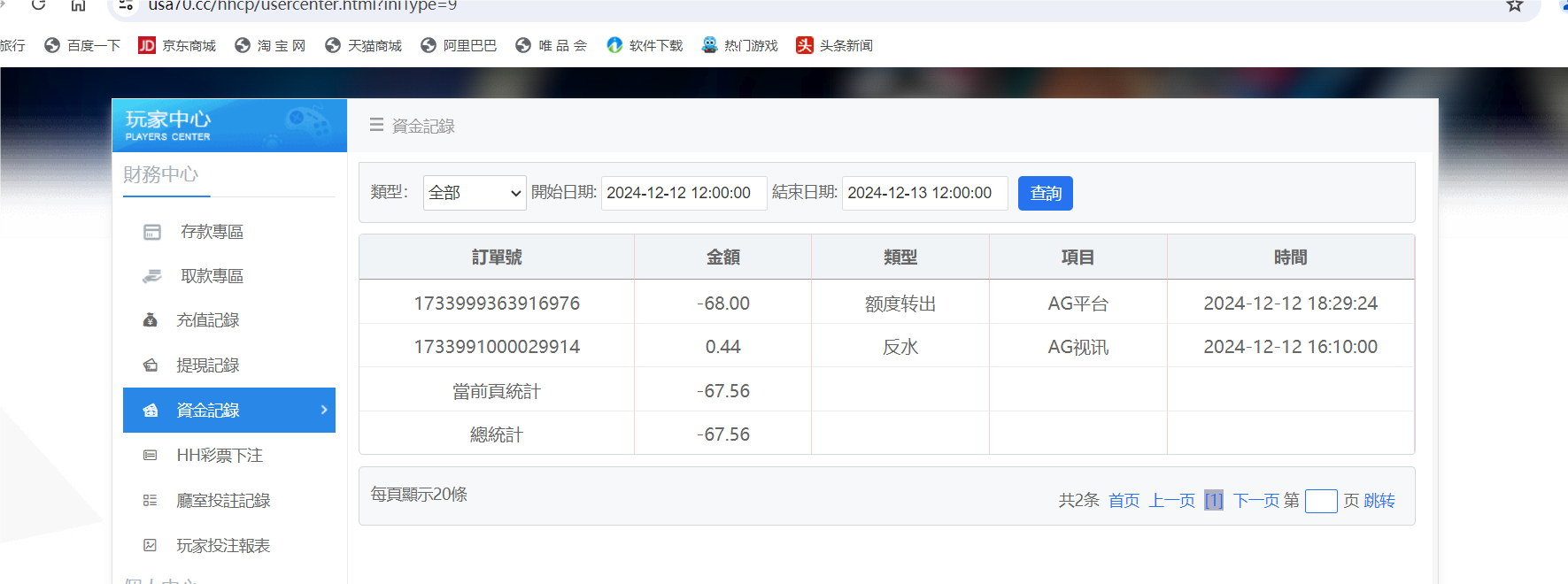Go to 下一页 in pagination

(1255, 501)
